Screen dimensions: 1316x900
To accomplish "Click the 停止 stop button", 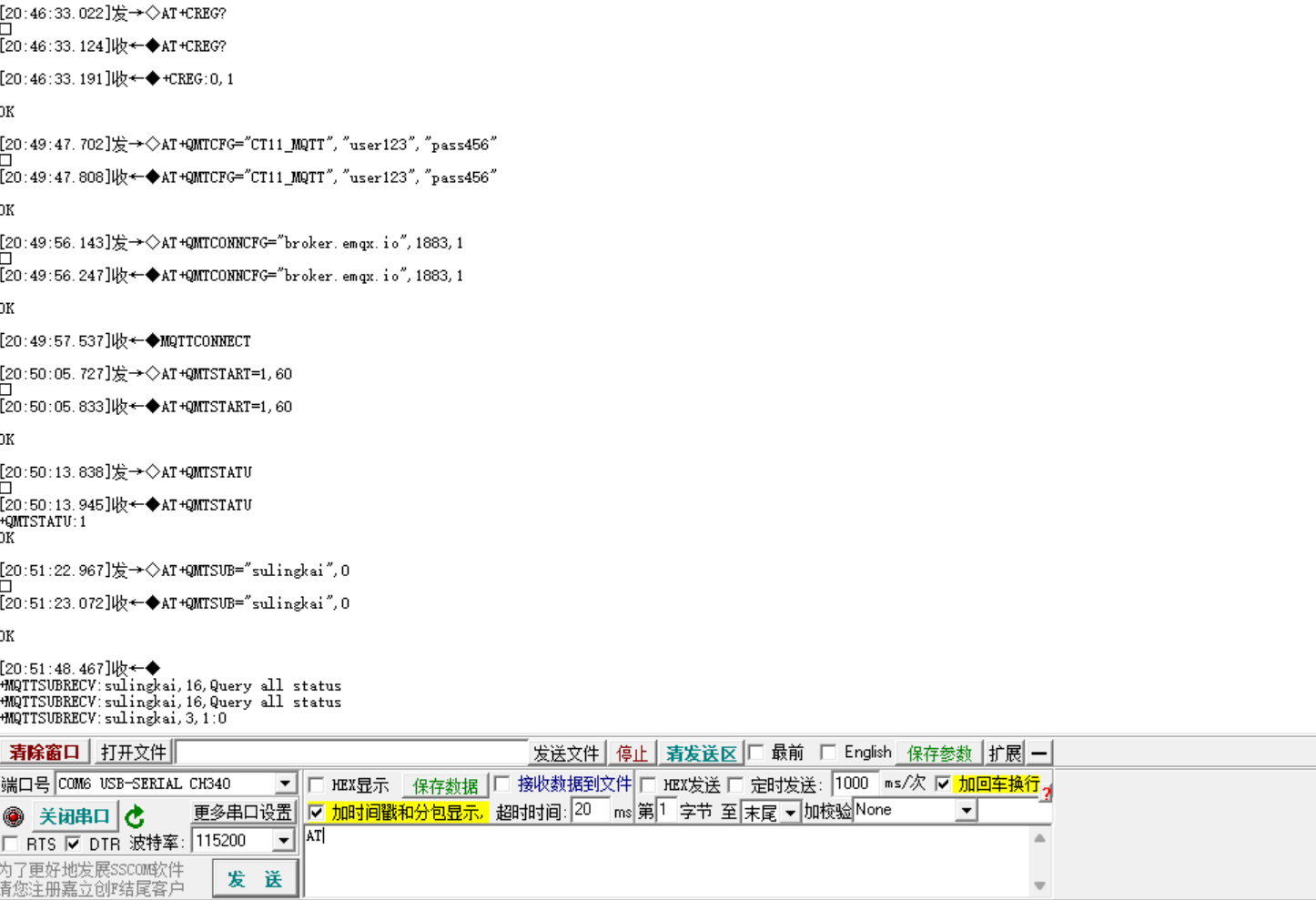I will point(632,753).
